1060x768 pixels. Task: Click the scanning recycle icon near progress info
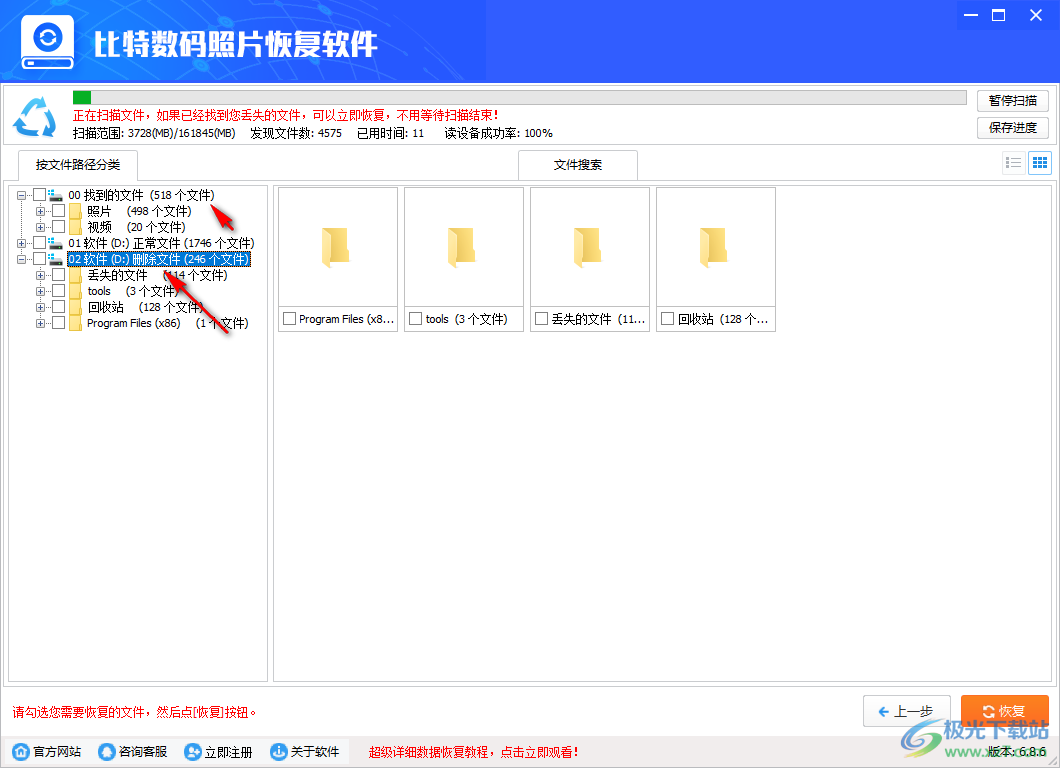[x=35, y=115]
